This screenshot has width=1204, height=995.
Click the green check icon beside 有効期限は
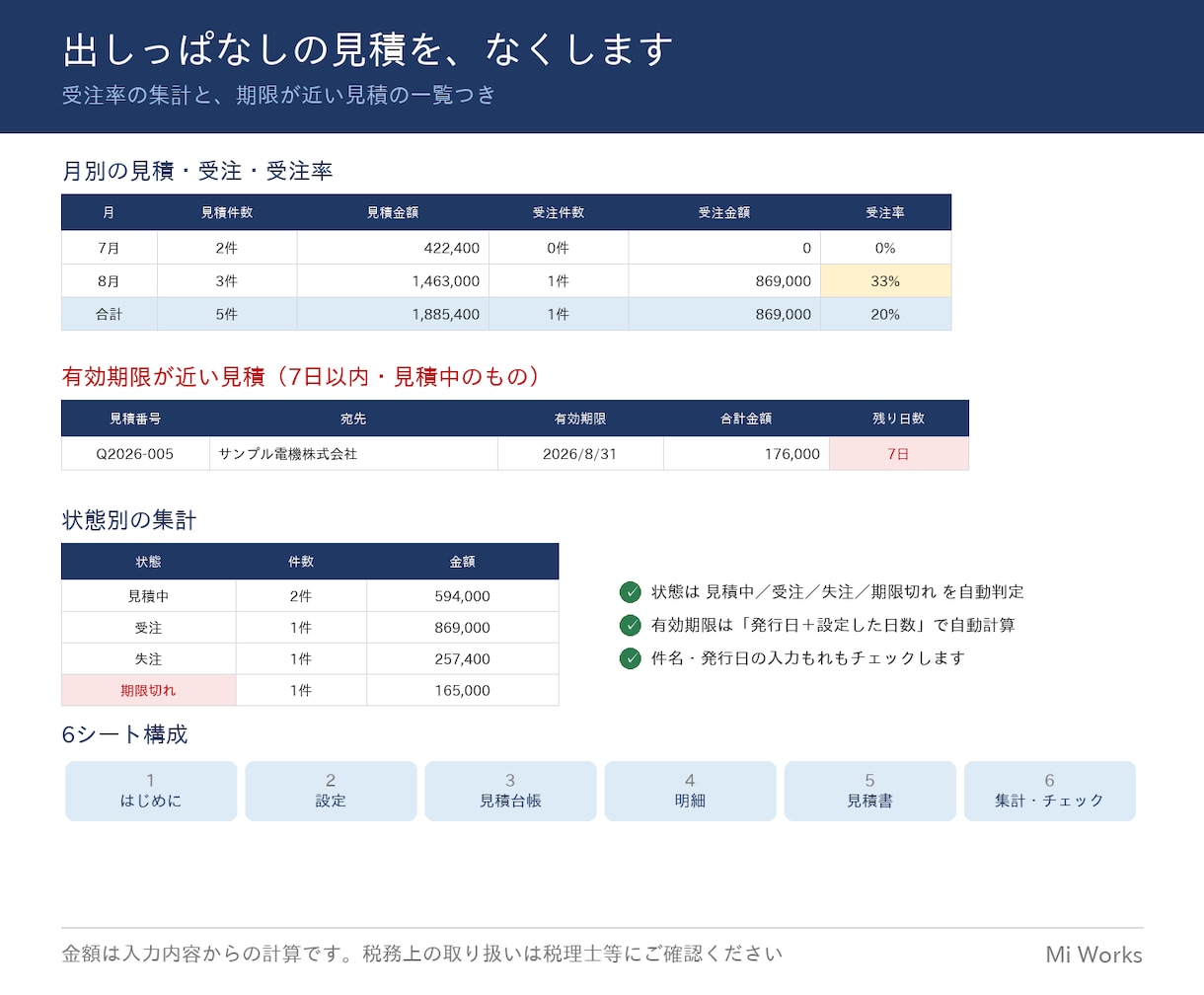[630, 625]
